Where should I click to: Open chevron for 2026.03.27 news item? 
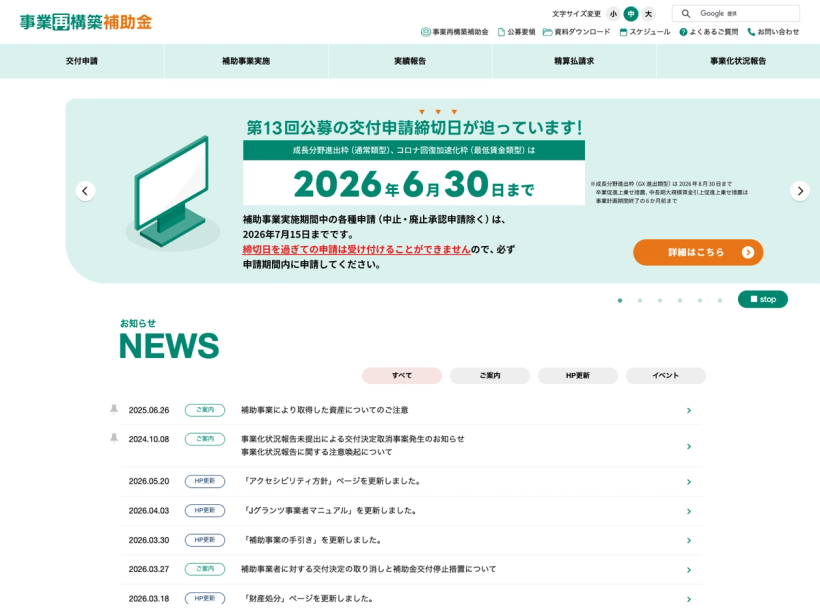tap(689, 570)
